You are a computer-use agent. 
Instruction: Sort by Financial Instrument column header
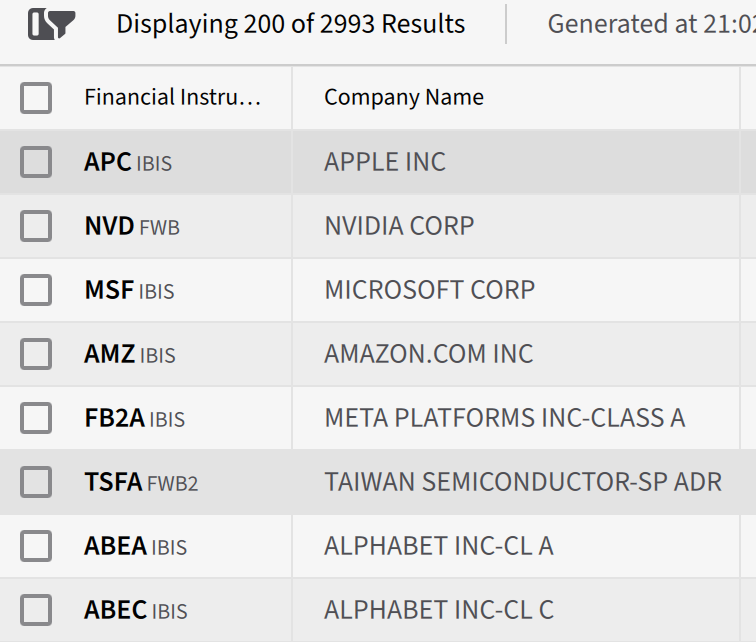(173, 97)
